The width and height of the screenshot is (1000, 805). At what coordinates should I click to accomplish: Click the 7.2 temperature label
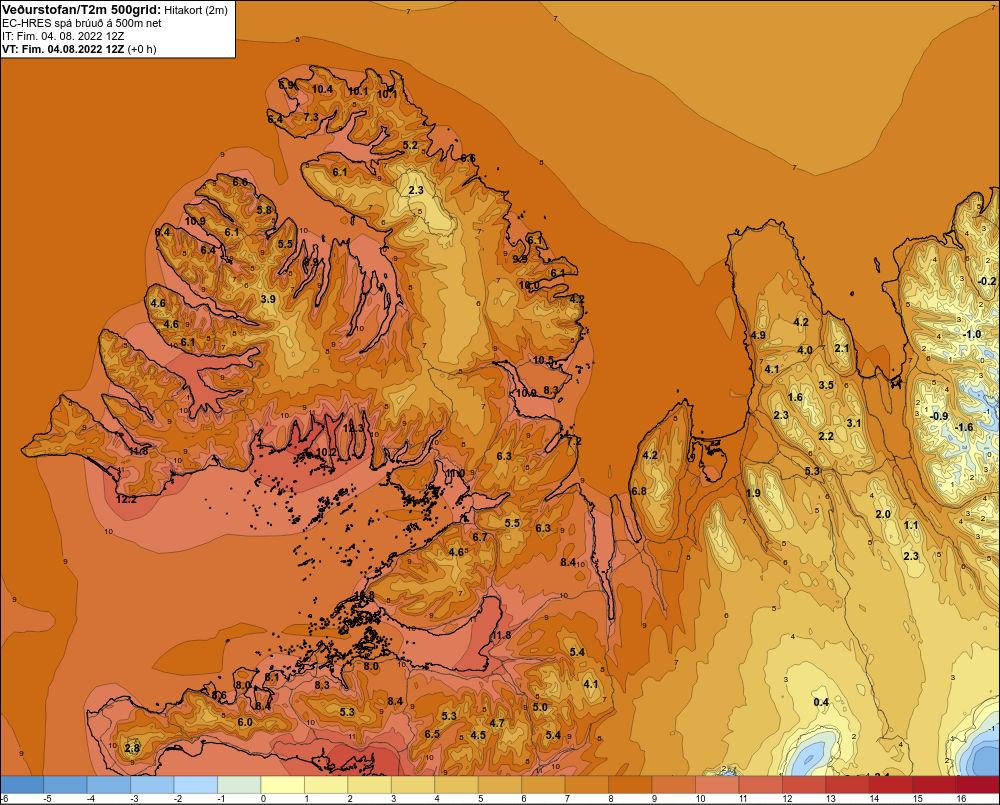[x=574, y=440]
